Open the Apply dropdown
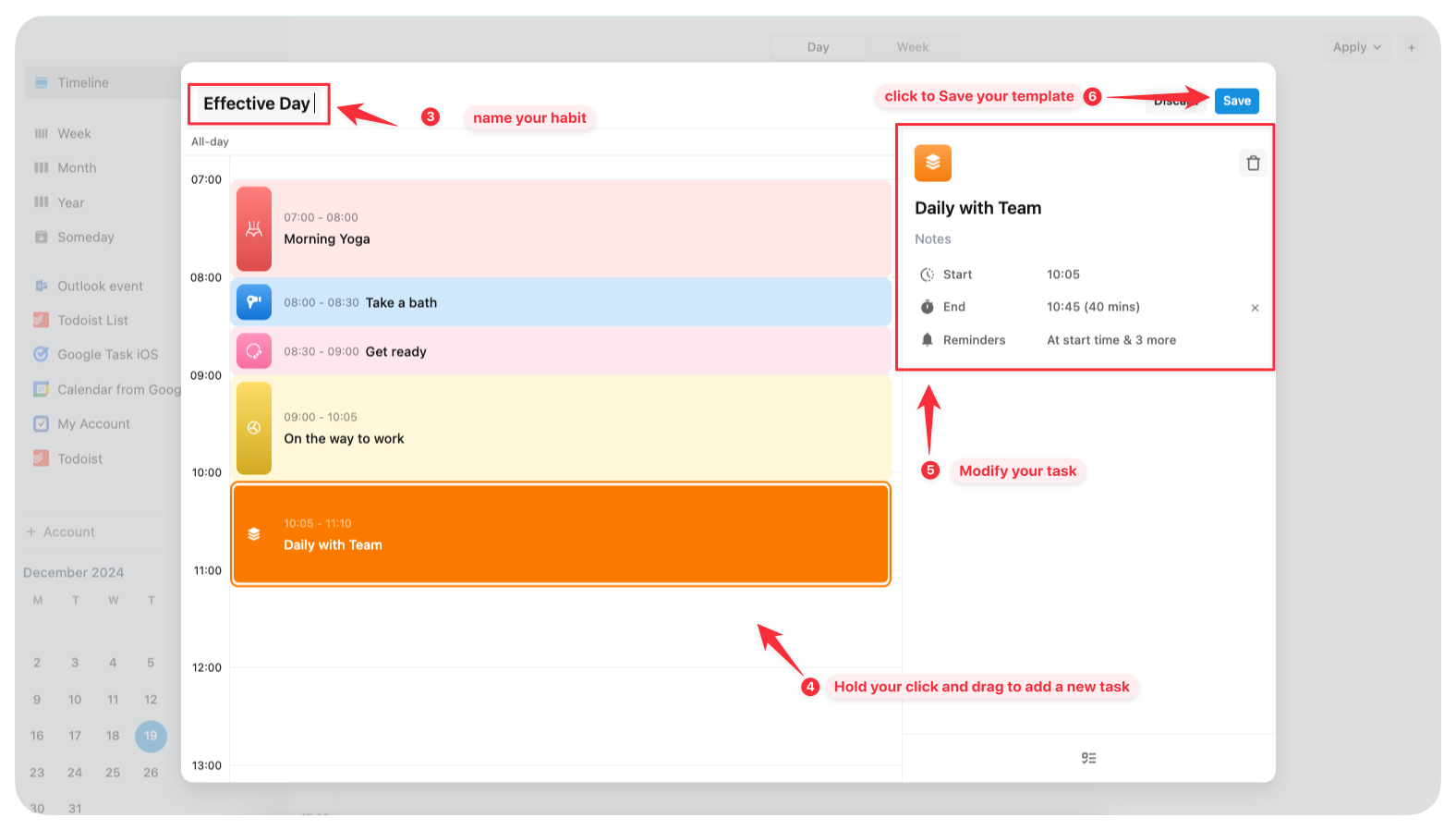This screenshot has height=830, width=1456. [x=1356, y=47]
